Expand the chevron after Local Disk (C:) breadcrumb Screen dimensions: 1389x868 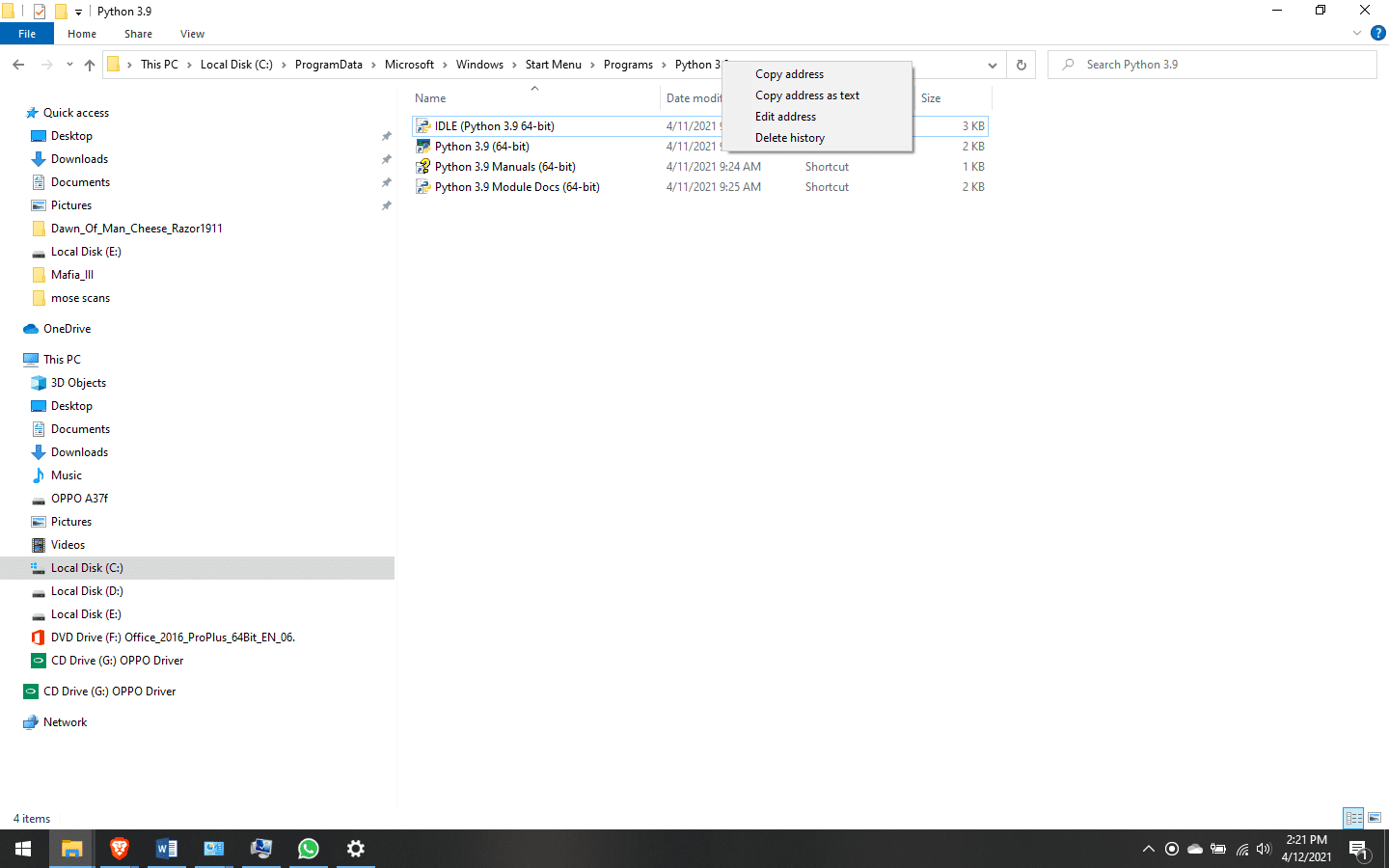coord(284,65)
